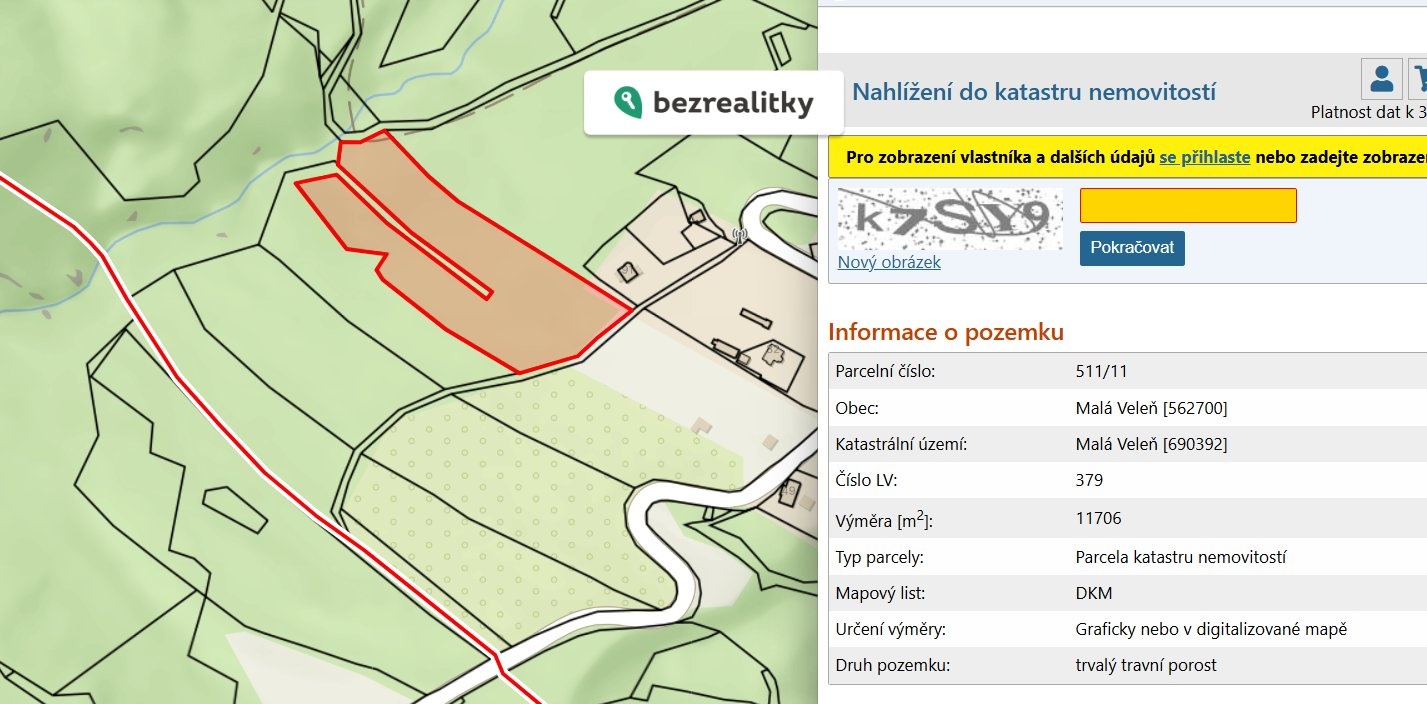Viewport: 1427px width, 704px height.
Task: Click the bezrealitky brand name text
Action: (x=733, y=103)
